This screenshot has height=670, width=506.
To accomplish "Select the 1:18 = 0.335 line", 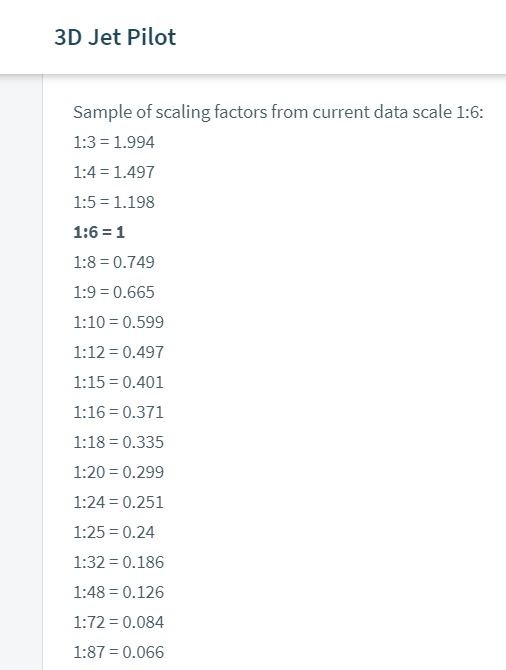I will point(118,442).
